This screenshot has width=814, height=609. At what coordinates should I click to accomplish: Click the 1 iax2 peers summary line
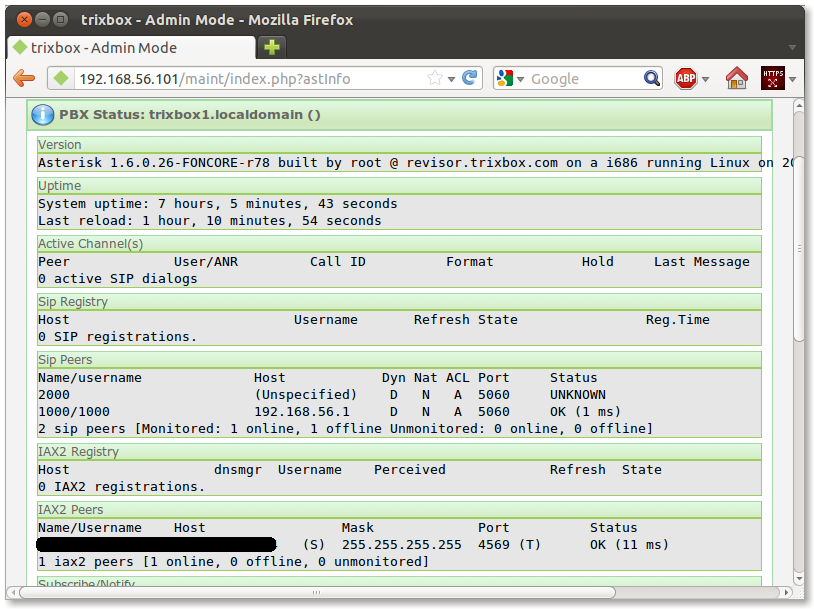pyautogui.click(x=234, y=562)
